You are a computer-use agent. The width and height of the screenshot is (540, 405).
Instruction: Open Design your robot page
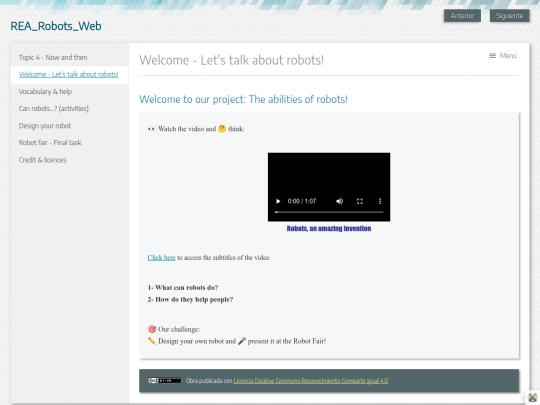pyautogui.click(x=45, y=126)
